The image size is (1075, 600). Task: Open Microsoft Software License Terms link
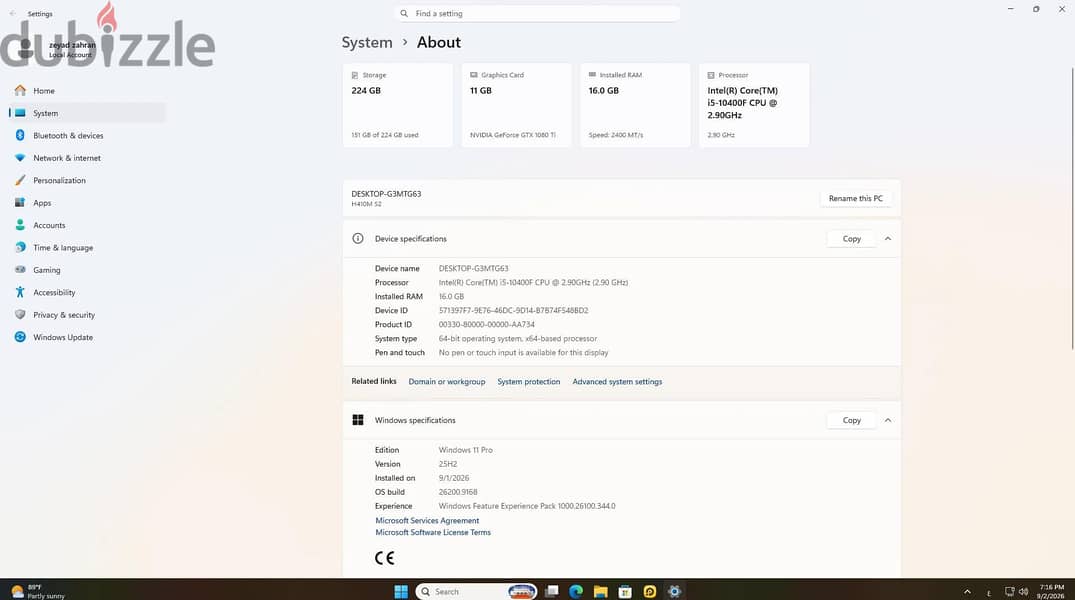coord(433,532)
